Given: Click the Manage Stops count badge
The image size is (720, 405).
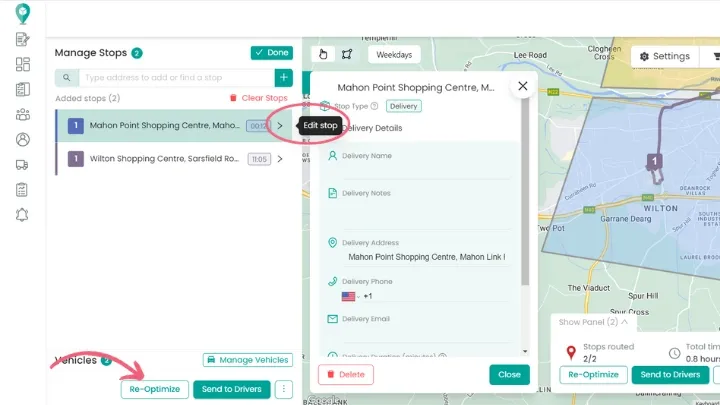Looking at the screenshot, I should (x=137, y=53).
